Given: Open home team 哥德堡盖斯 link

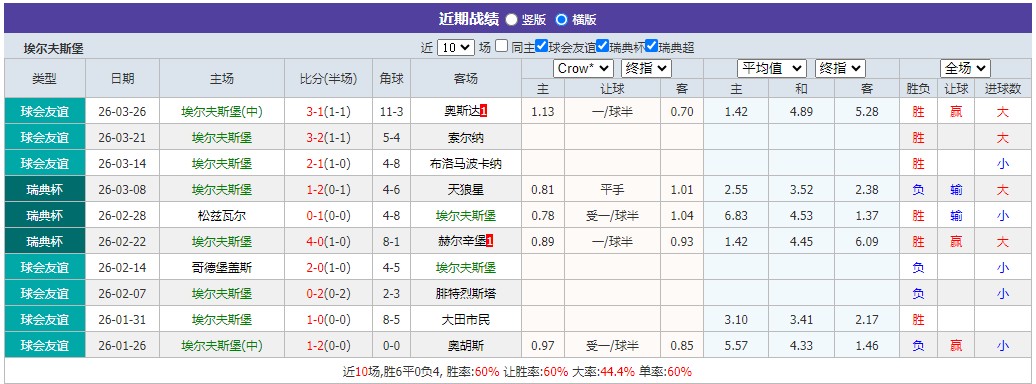Looking at the screenshot, I should click(221, 268).
